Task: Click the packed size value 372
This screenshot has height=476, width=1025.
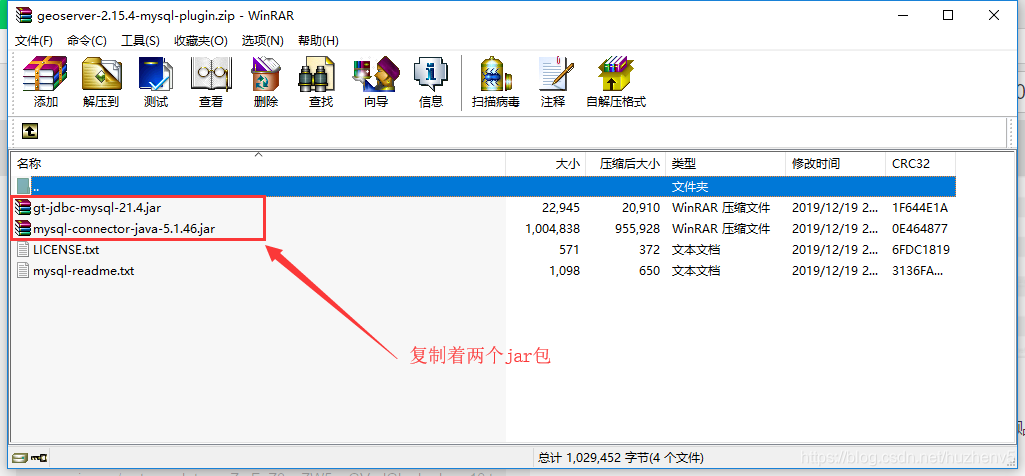Action: coord(649,250)
